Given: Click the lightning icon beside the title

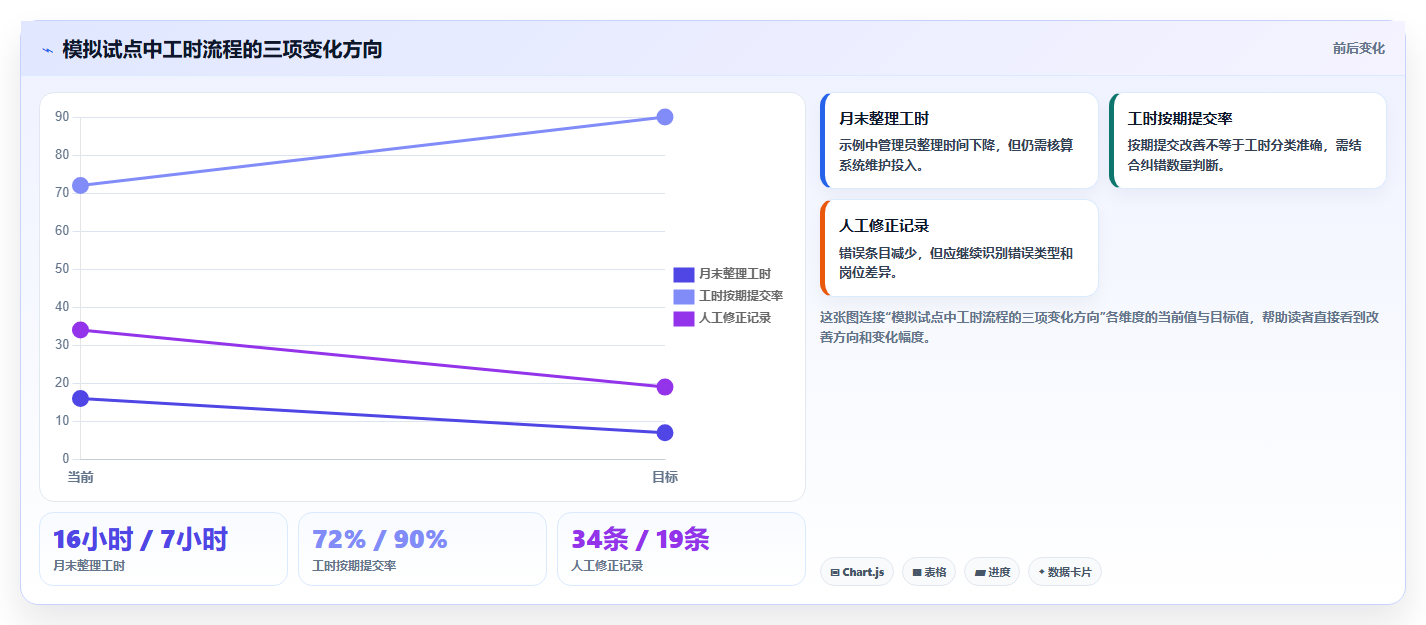Looking at the screenshot, I should click(x=47, y=50).
